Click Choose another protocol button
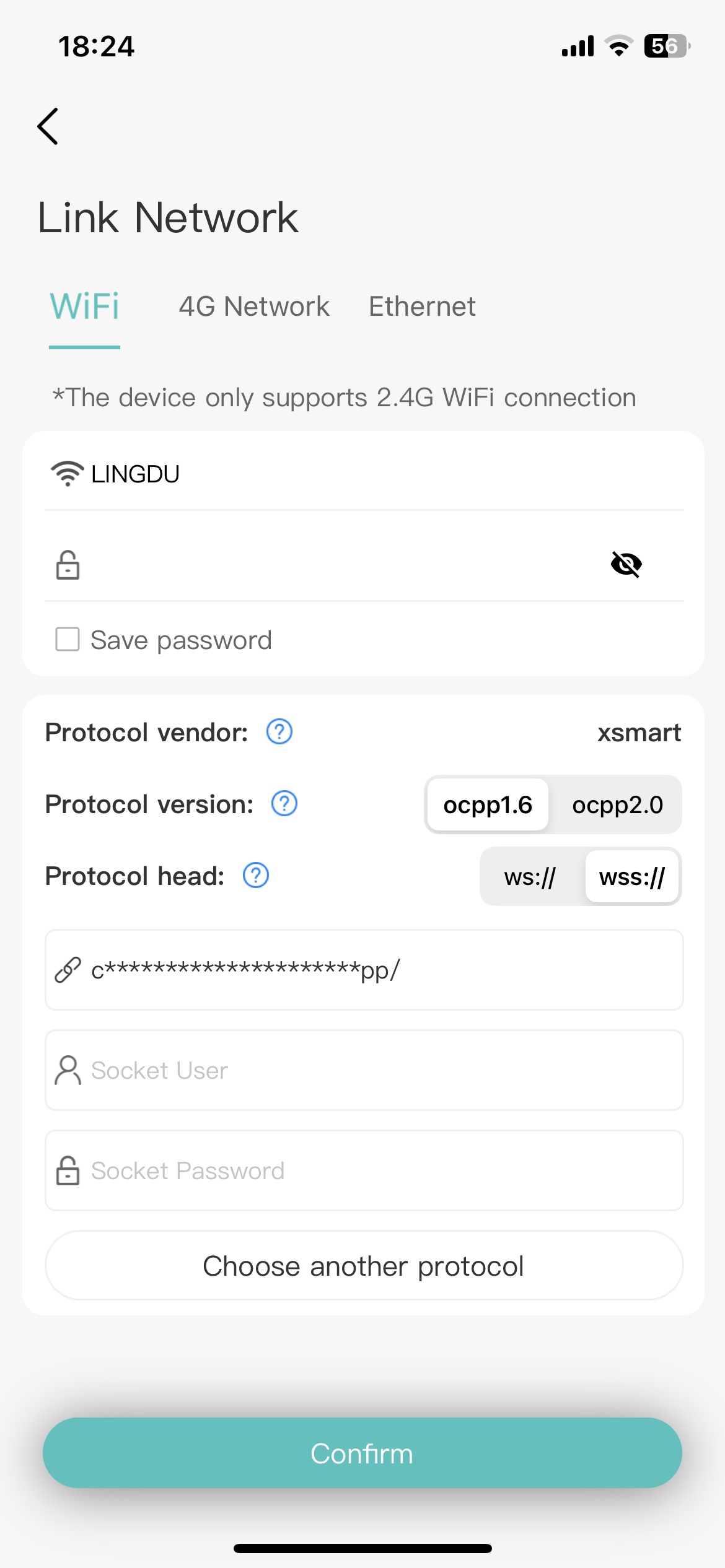The image size is (725, 1568). pyautogui.click(x=364, y=1266)
